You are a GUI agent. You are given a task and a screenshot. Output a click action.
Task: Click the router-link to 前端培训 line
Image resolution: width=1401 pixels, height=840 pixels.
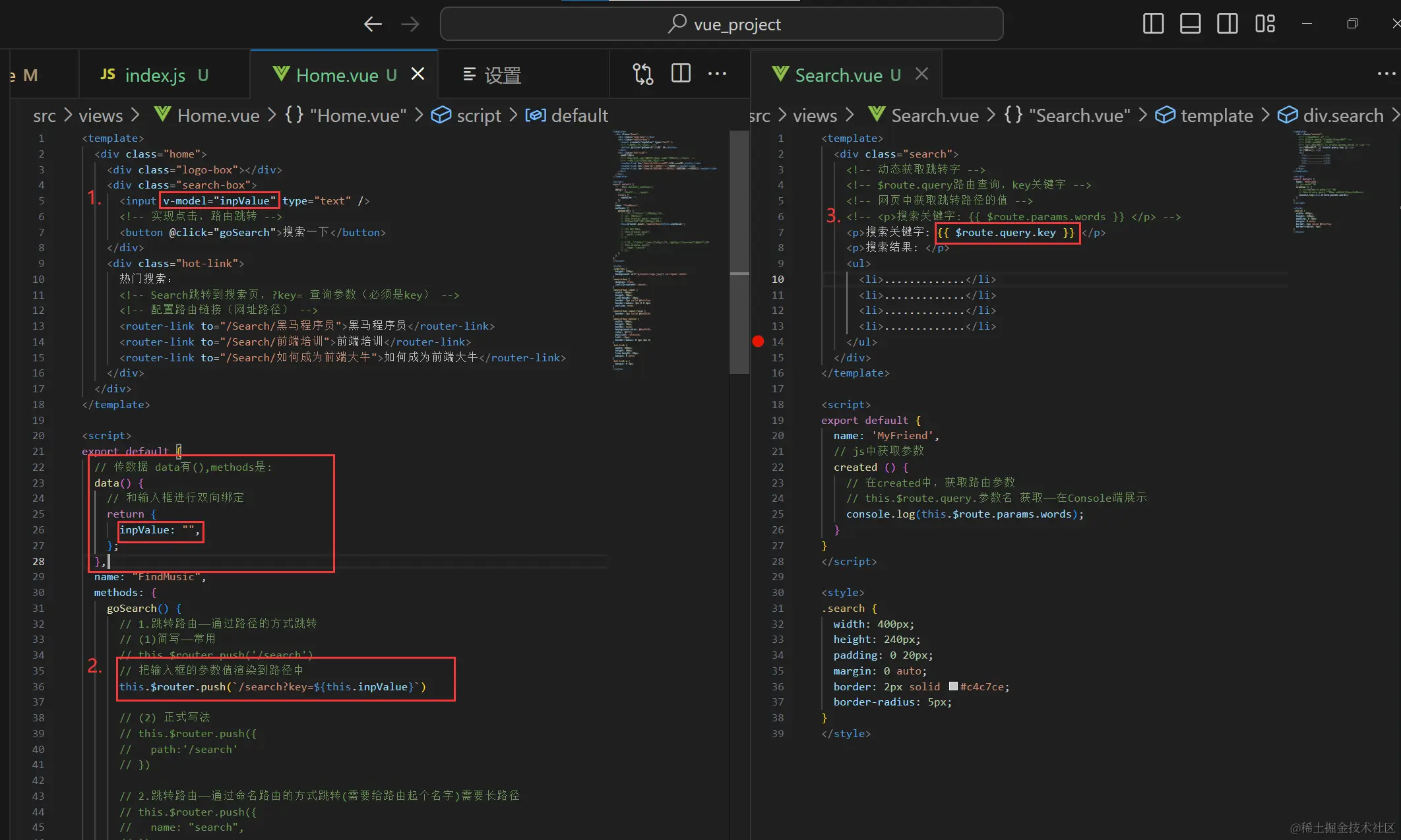coord(295,342)
